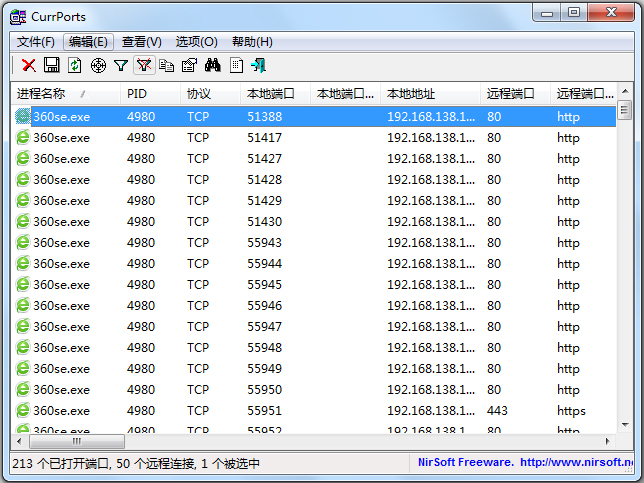Toggle the crossed-out filter icon

144,65
